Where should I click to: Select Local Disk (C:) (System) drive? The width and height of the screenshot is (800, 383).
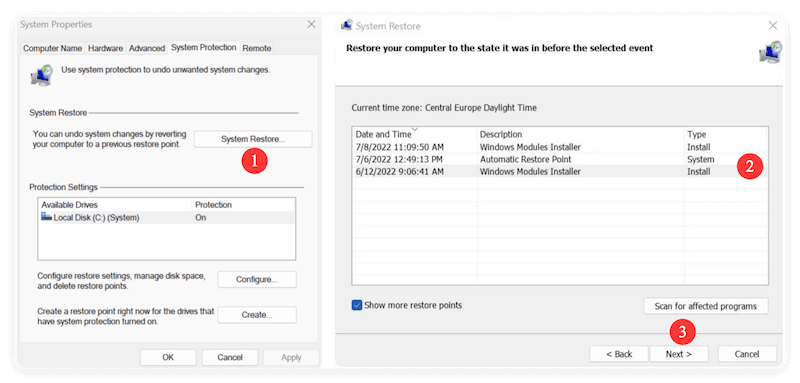pyautogui.click(x=167, y=218)
